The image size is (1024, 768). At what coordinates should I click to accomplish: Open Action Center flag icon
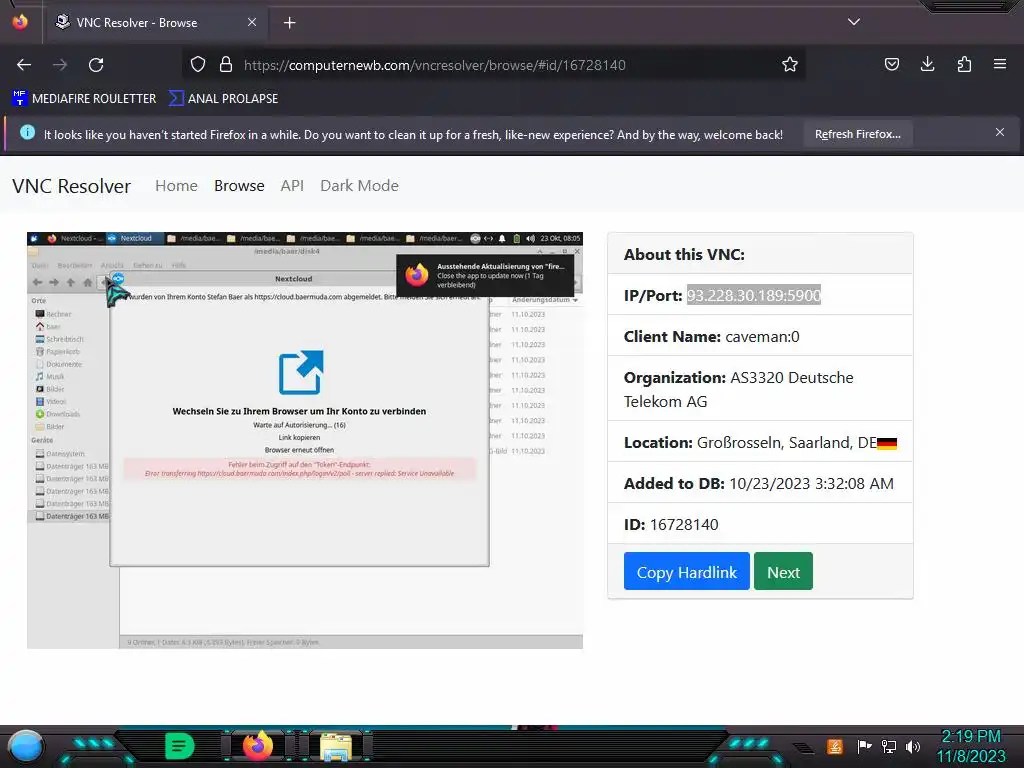(x=864, y=746)
